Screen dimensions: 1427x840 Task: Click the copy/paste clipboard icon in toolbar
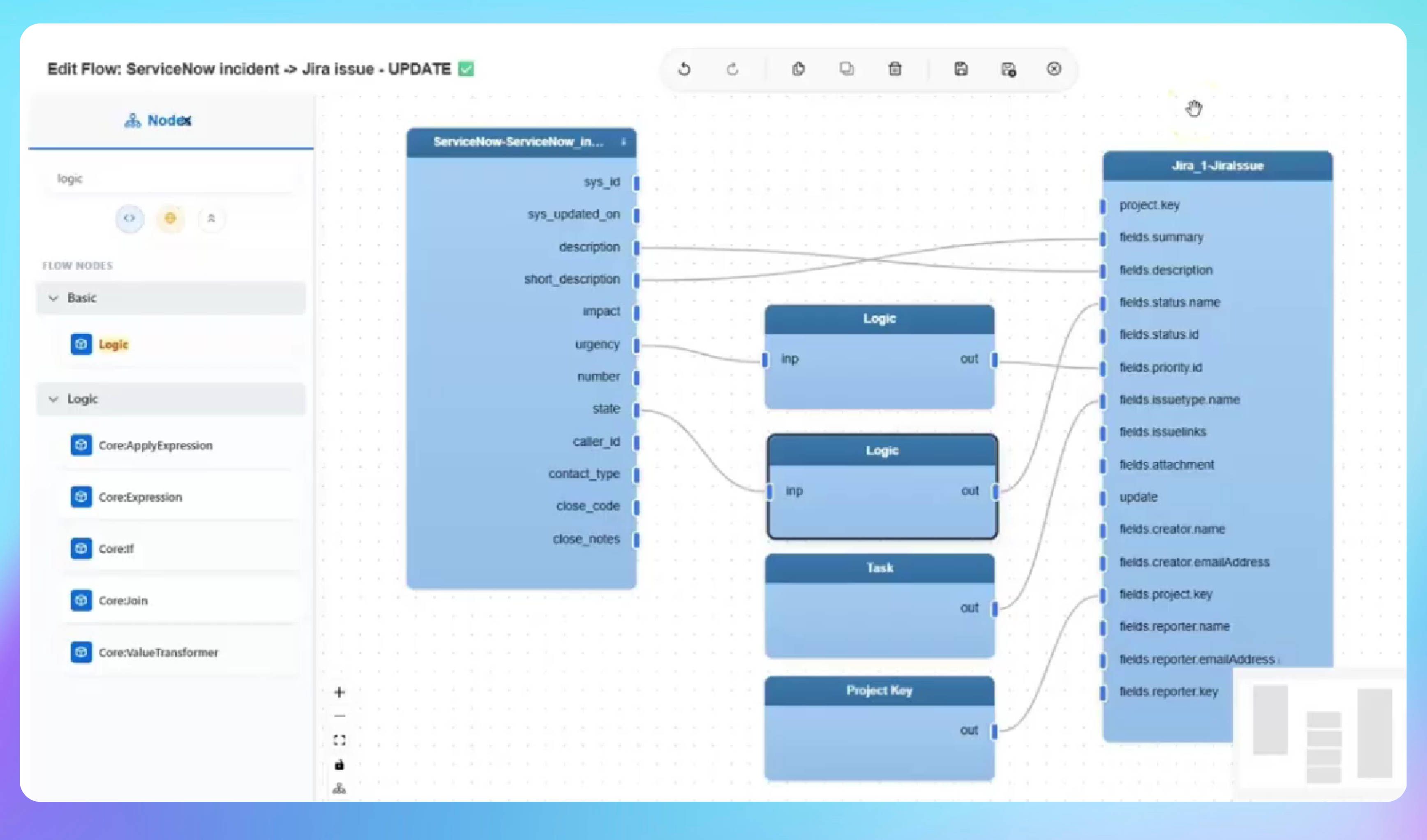pos(798,69)
